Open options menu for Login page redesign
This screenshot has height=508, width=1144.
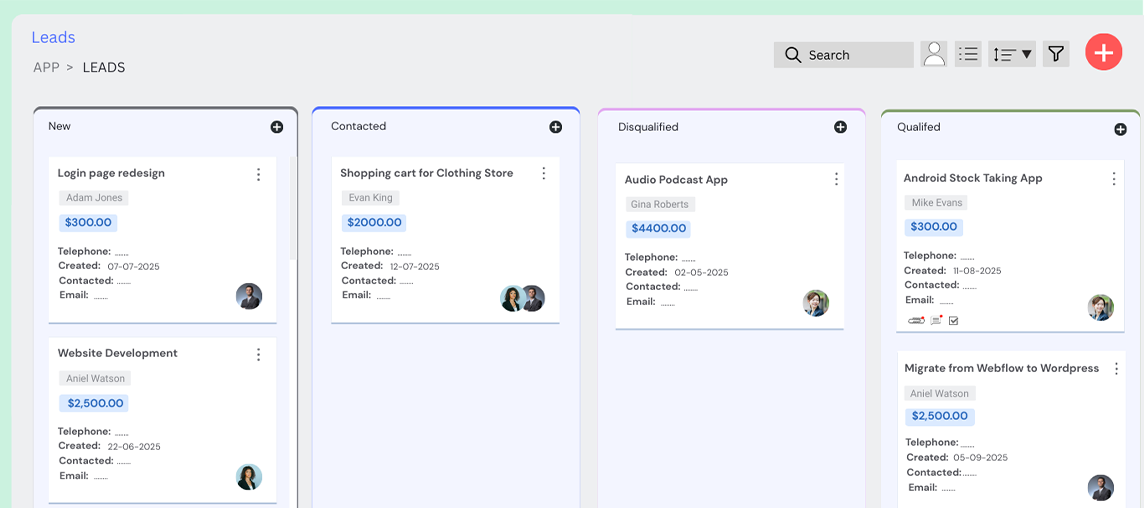tap(258, 174)
